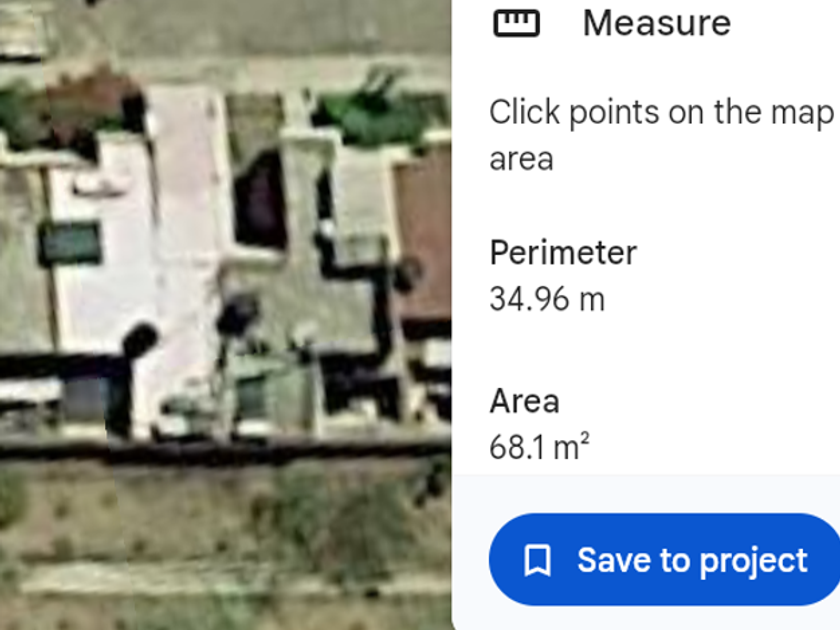Image resolution: width=840 pixels, height=630 pixels.
Task: Click the round dark bush mid-map
Action: point(238,313)
